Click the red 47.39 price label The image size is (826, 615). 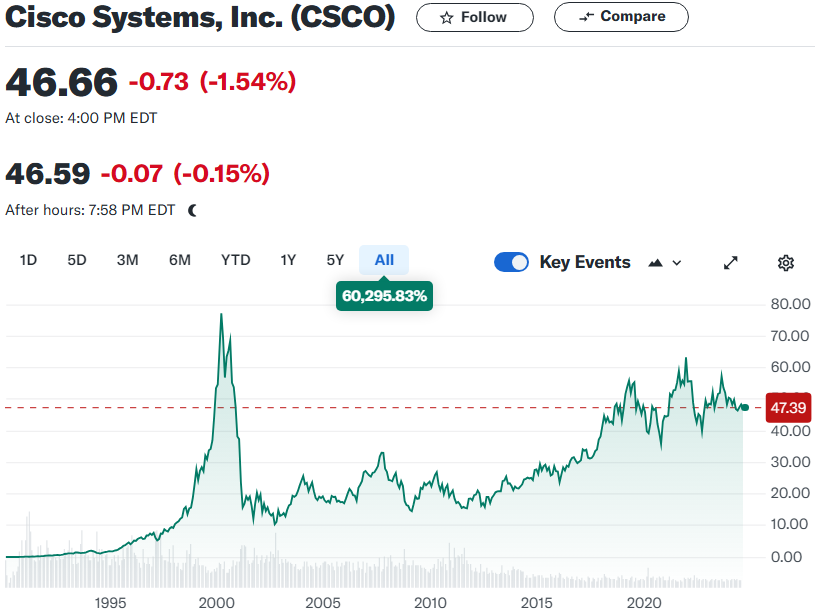click(788, 407)
